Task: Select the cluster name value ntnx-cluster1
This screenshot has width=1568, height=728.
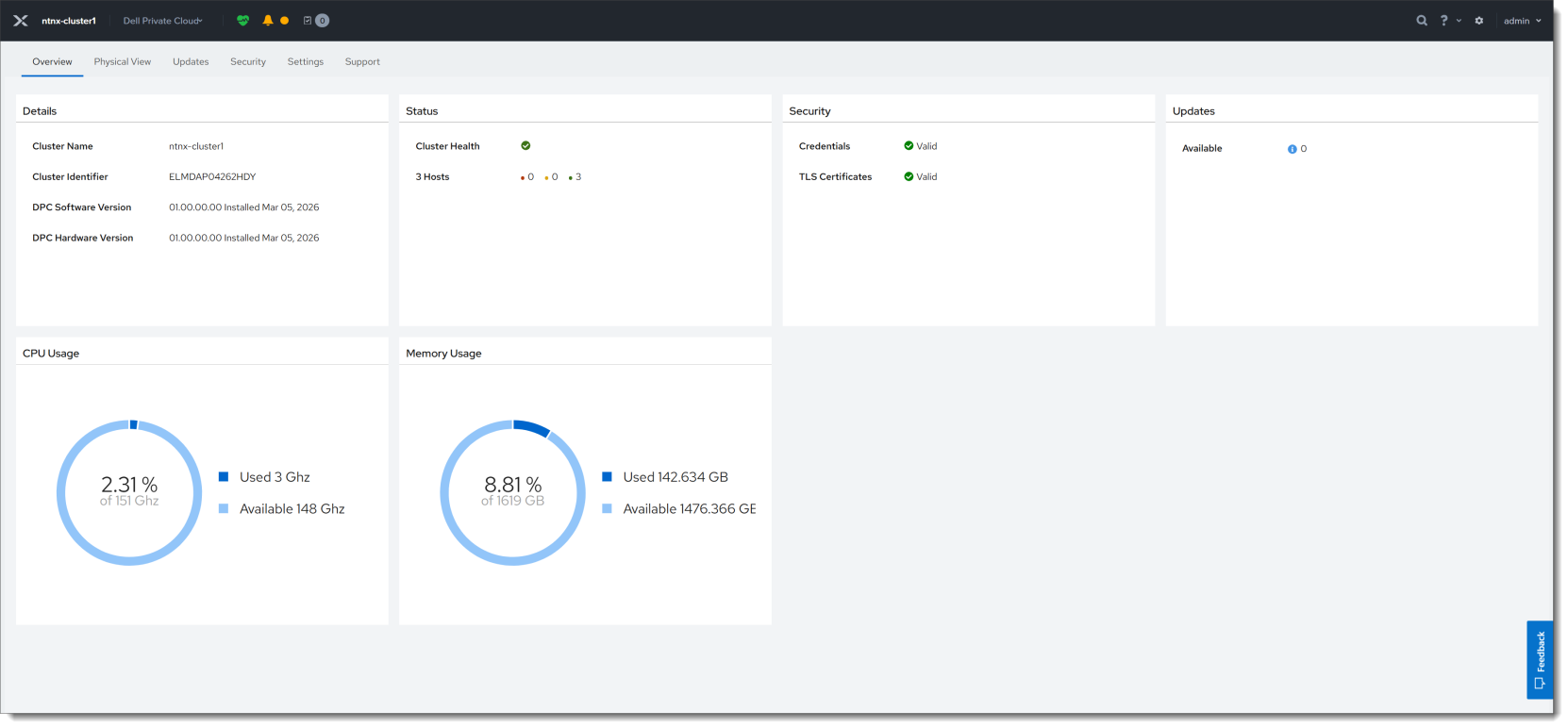Action: click(196, 146)
